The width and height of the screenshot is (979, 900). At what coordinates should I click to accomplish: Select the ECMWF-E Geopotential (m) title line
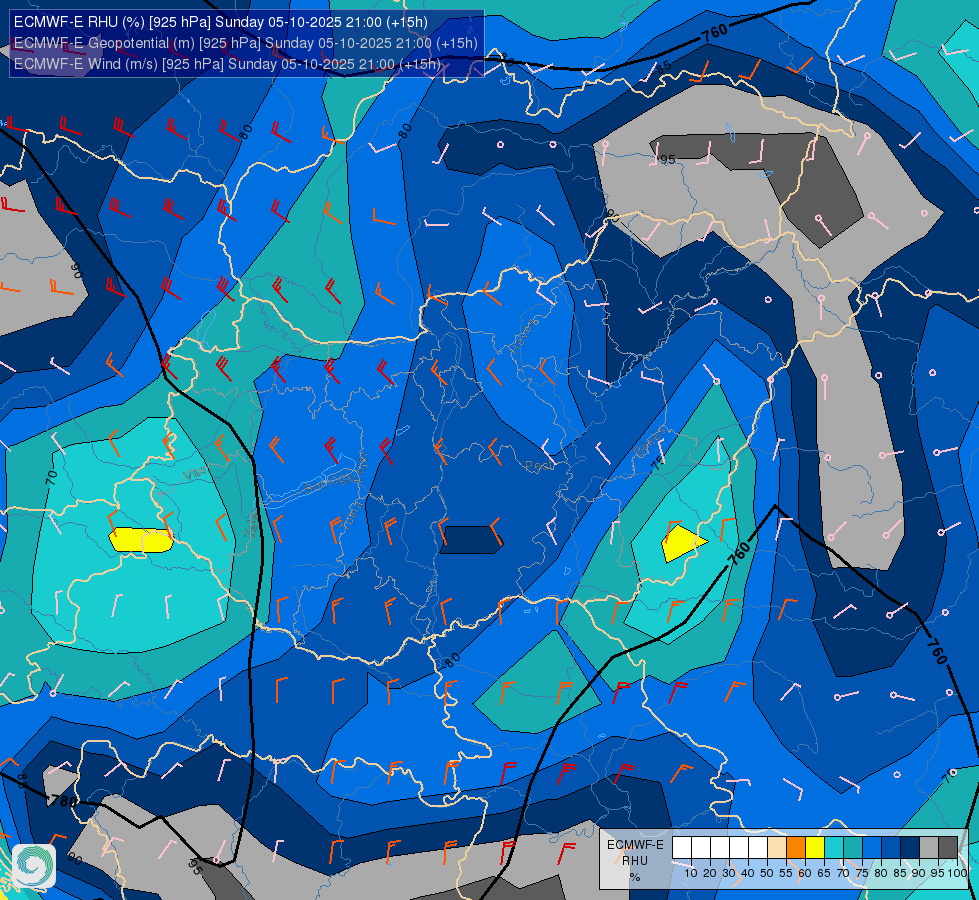point(245,42)
